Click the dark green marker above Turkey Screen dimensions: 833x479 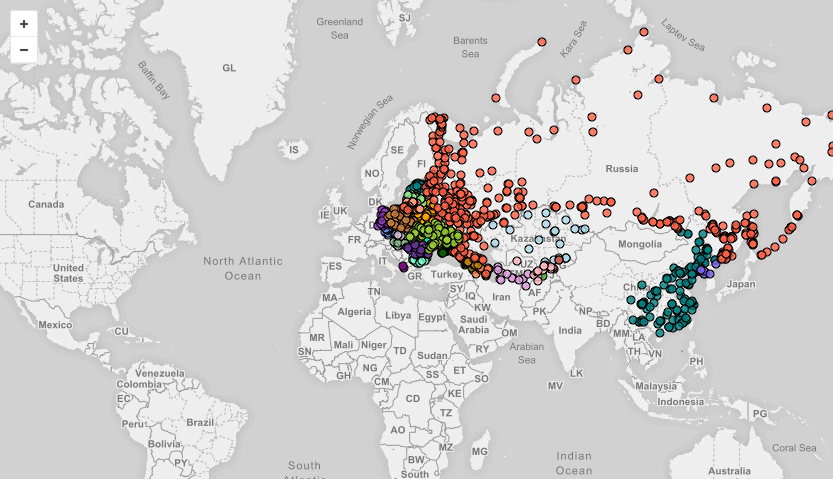(442, 252)
